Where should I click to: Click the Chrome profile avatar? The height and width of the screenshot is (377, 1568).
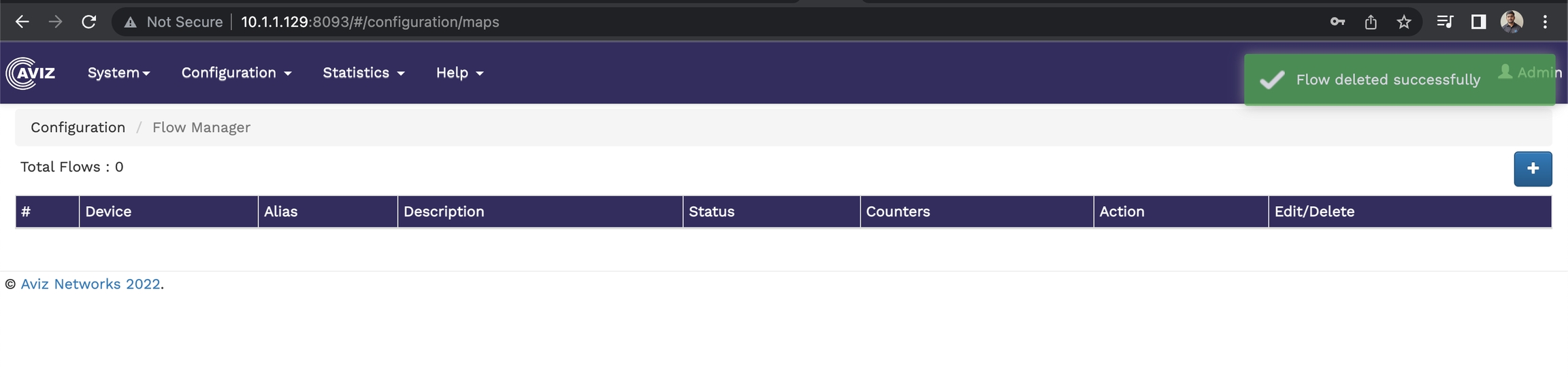pos(1512,22)
